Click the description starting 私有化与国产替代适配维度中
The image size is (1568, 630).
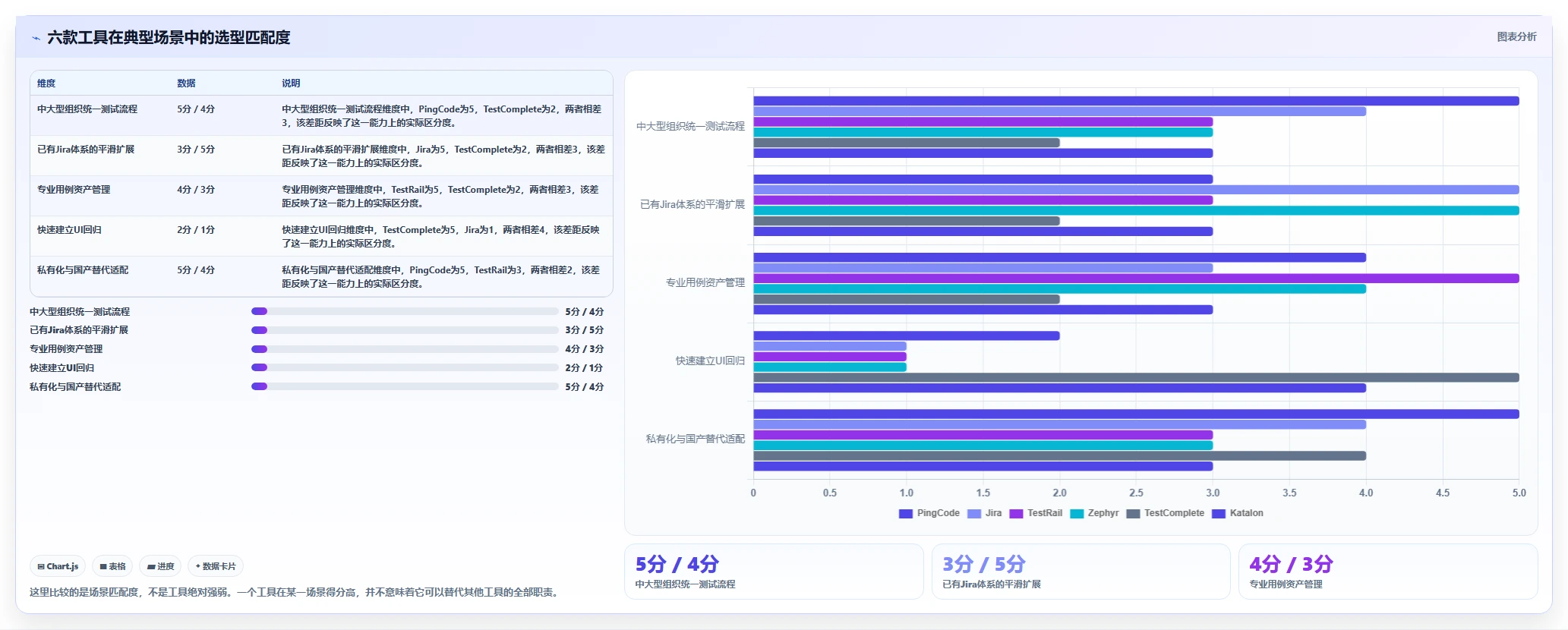(441, 277)
